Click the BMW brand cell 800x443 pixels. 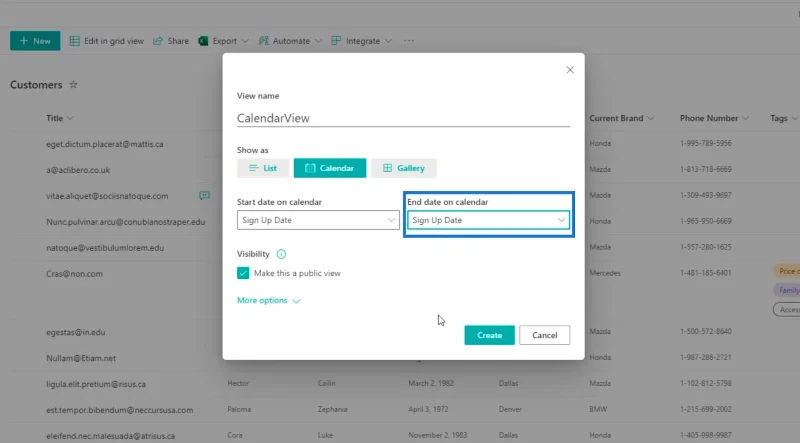click(x=598, y=409)
